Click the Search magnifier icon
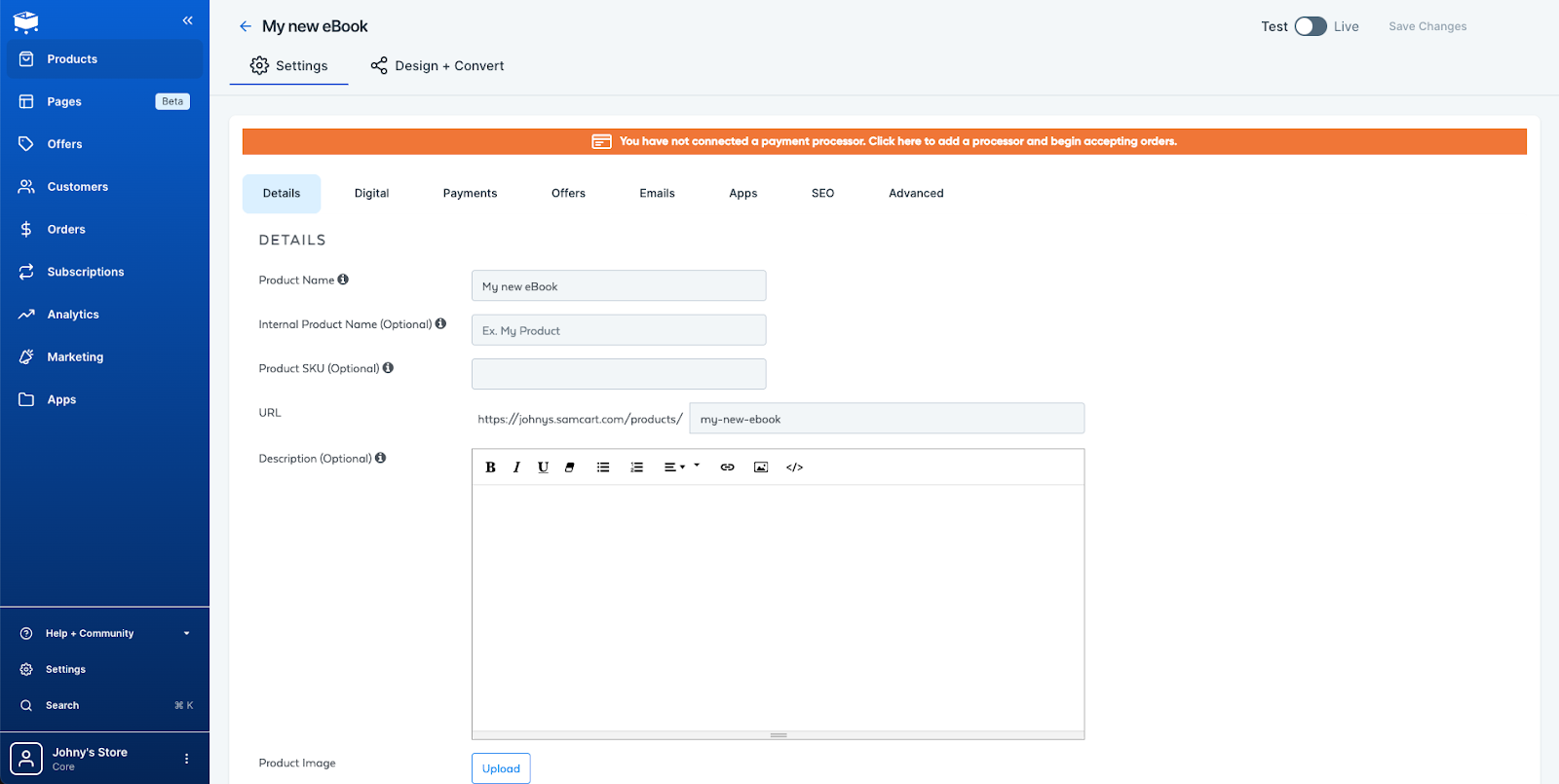Image resolution: width=1559 pixels, height=784 pixels. pos(26,705)
